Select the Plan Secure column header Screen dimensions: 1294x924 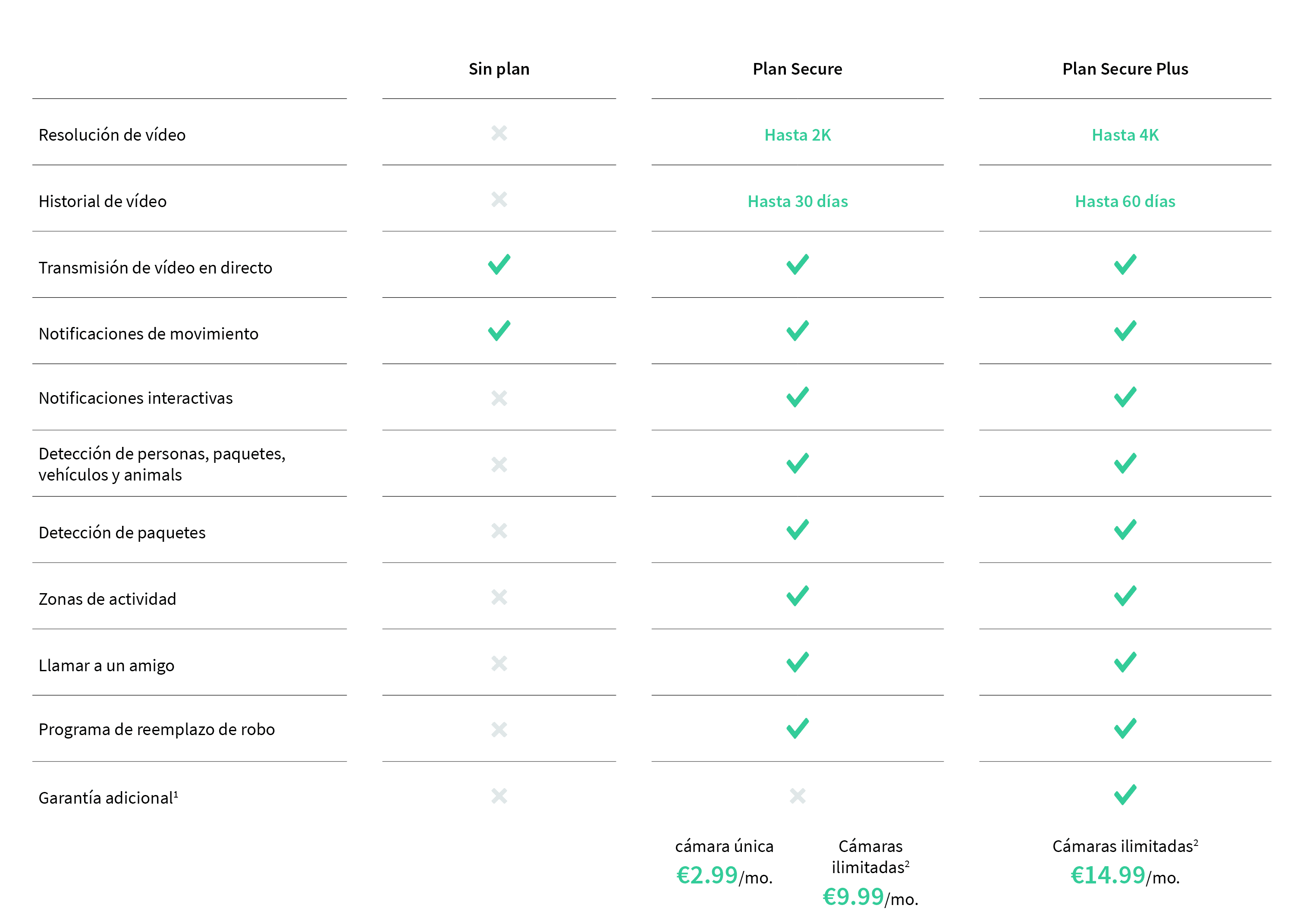click(797, 69)
